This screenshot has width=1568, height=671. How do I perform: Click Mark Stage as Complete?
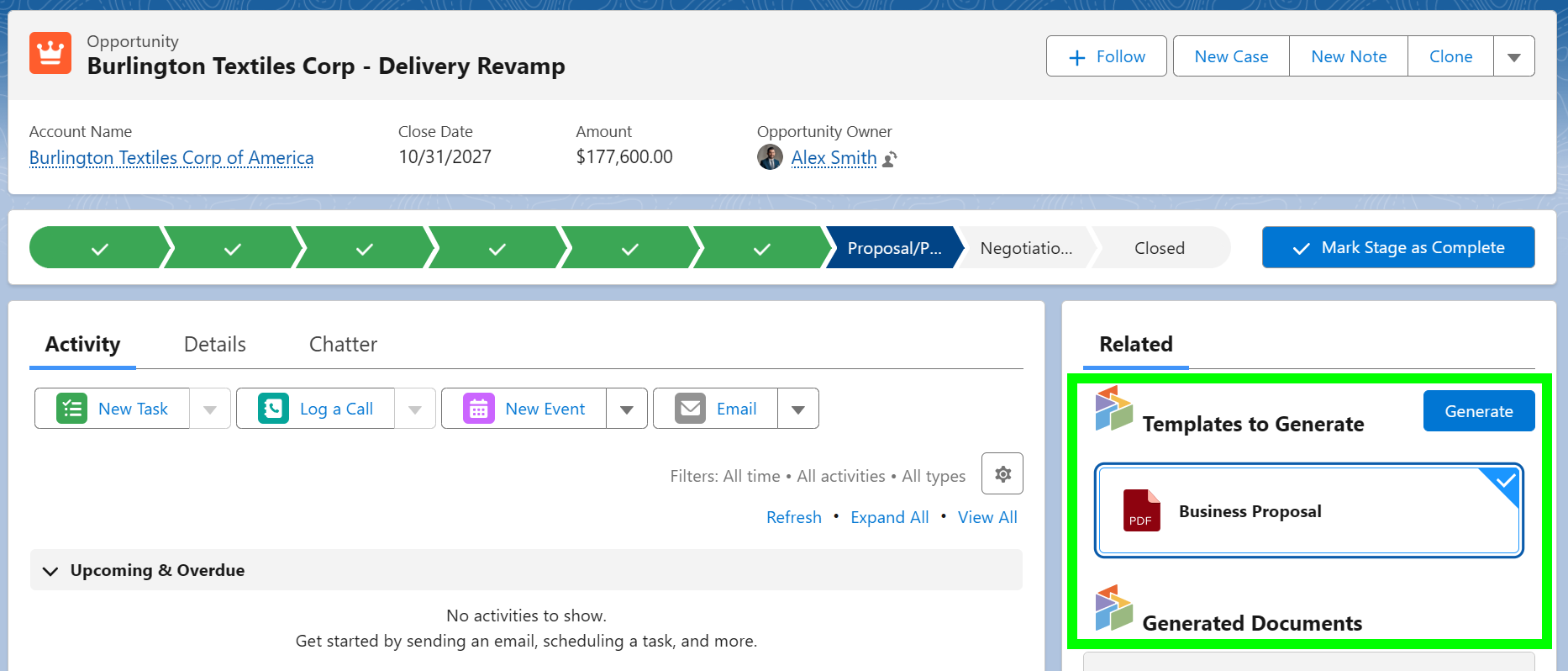[x=1397, y=248]
